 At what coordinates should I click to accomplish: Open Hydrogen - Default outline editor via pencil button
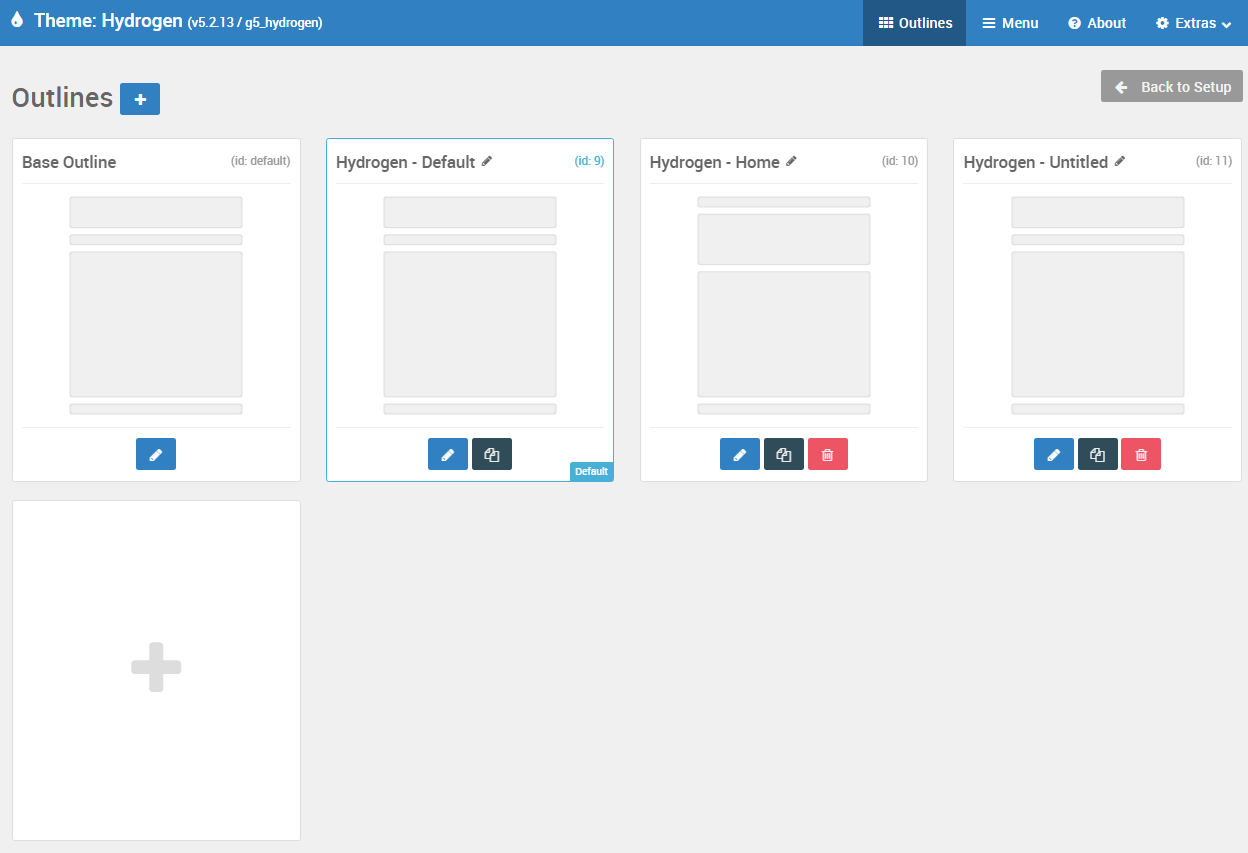tap(448, 454)
